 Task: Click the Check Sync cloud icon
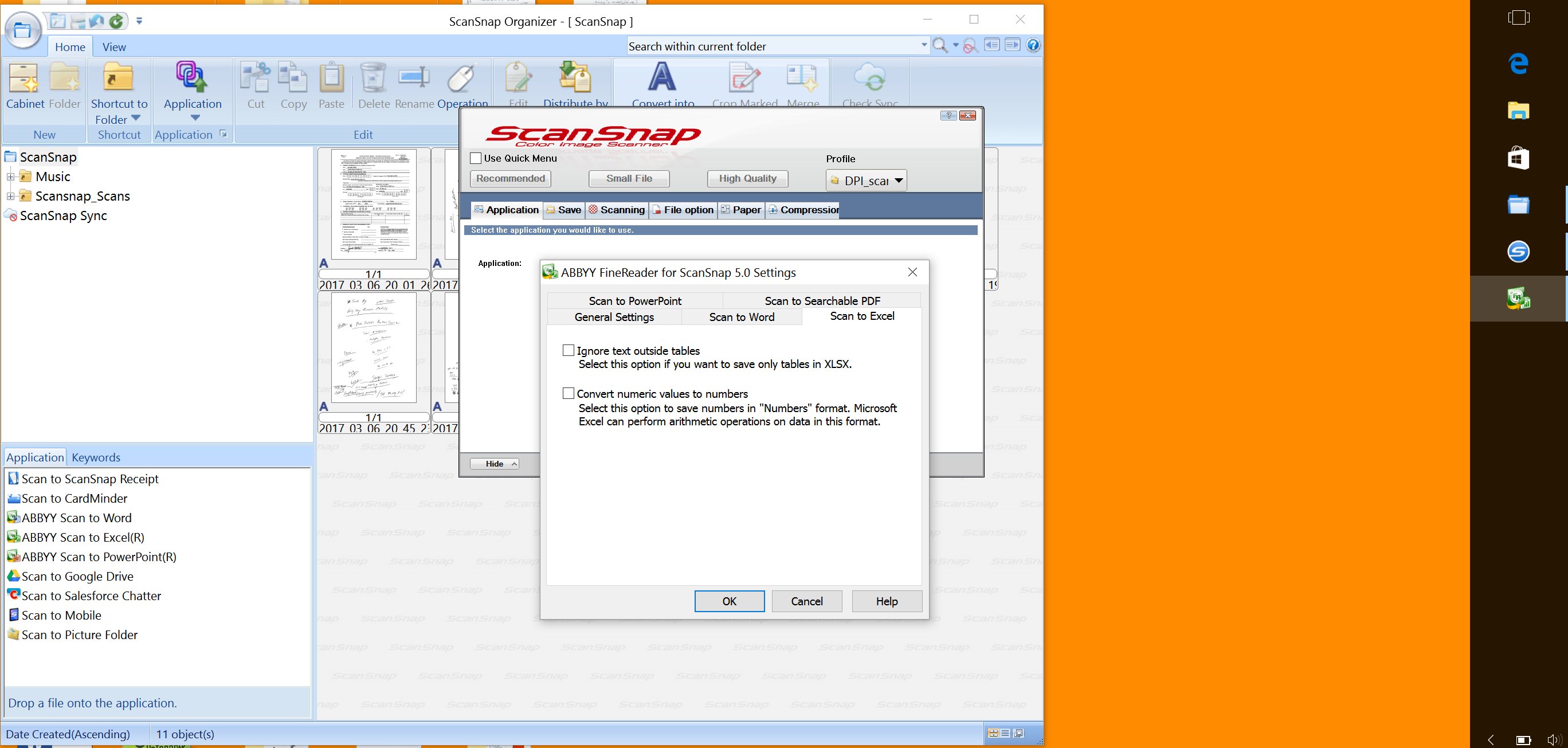click(x=870, y=78)
